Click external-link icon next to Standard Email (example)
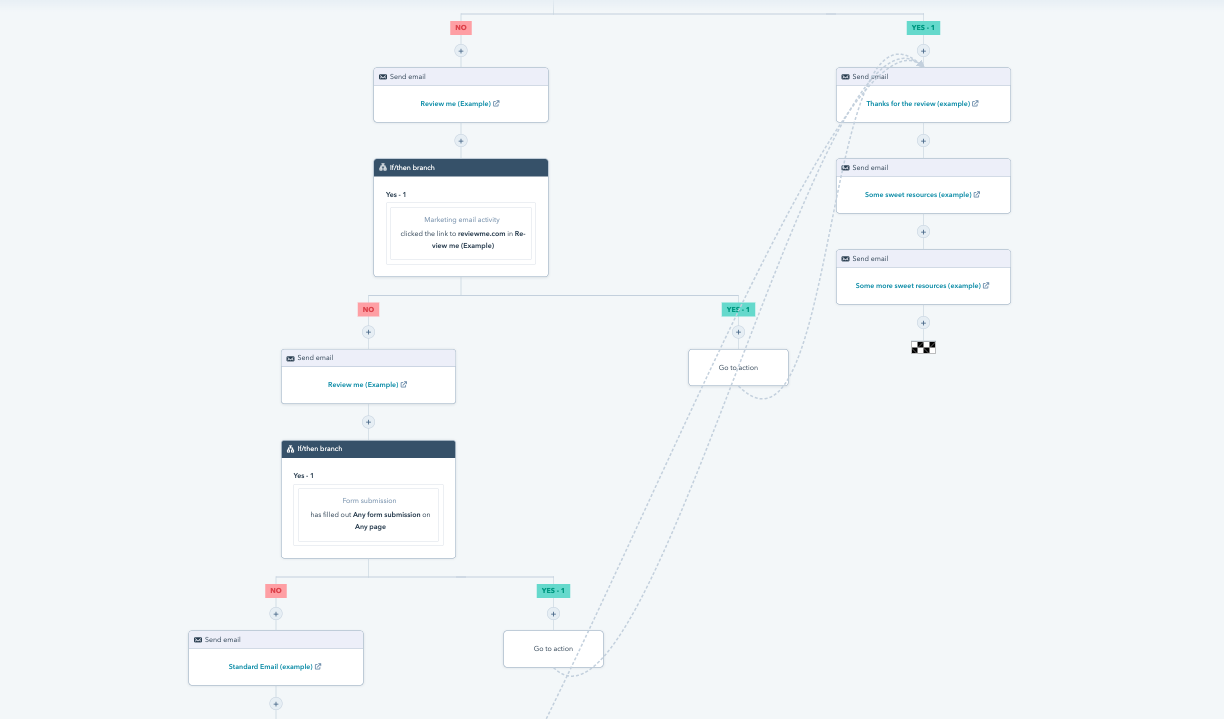The image size is (1224, 719). pos(318,666)
